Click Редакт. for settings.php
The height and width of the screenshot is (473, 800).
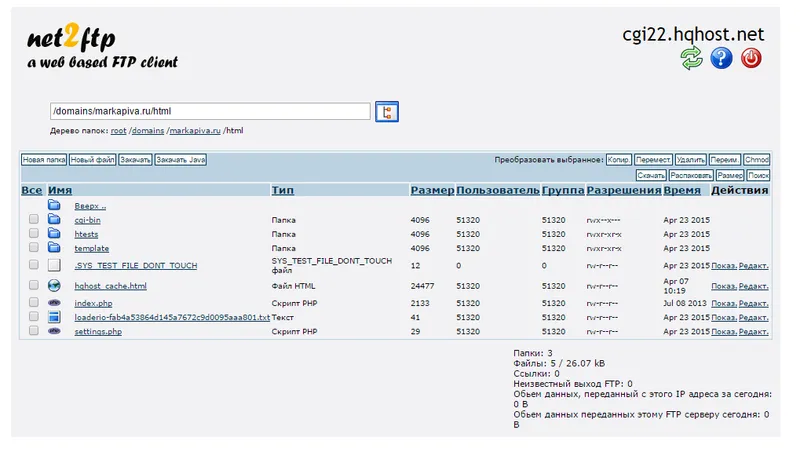754,332
